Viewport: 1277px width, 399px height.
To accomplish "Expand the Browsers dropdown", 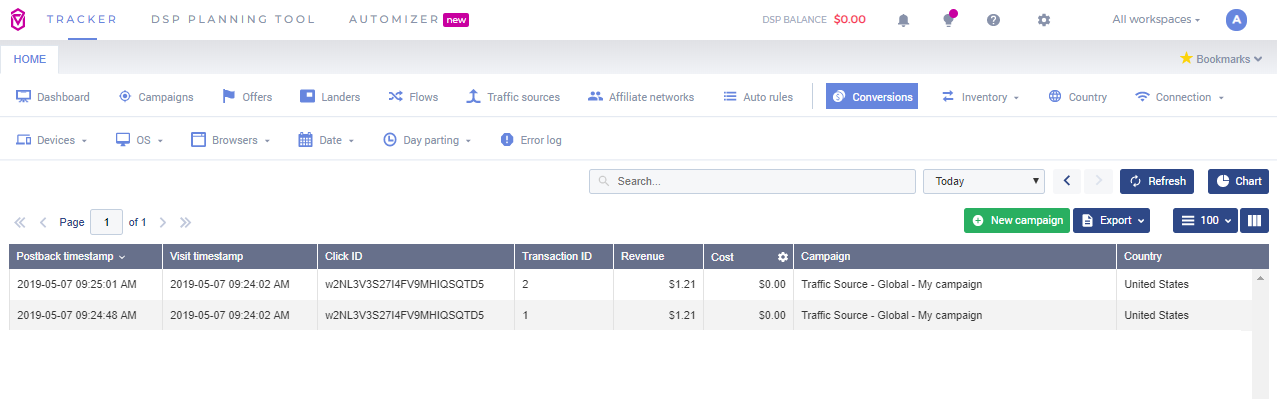I will tap(231, 140).
